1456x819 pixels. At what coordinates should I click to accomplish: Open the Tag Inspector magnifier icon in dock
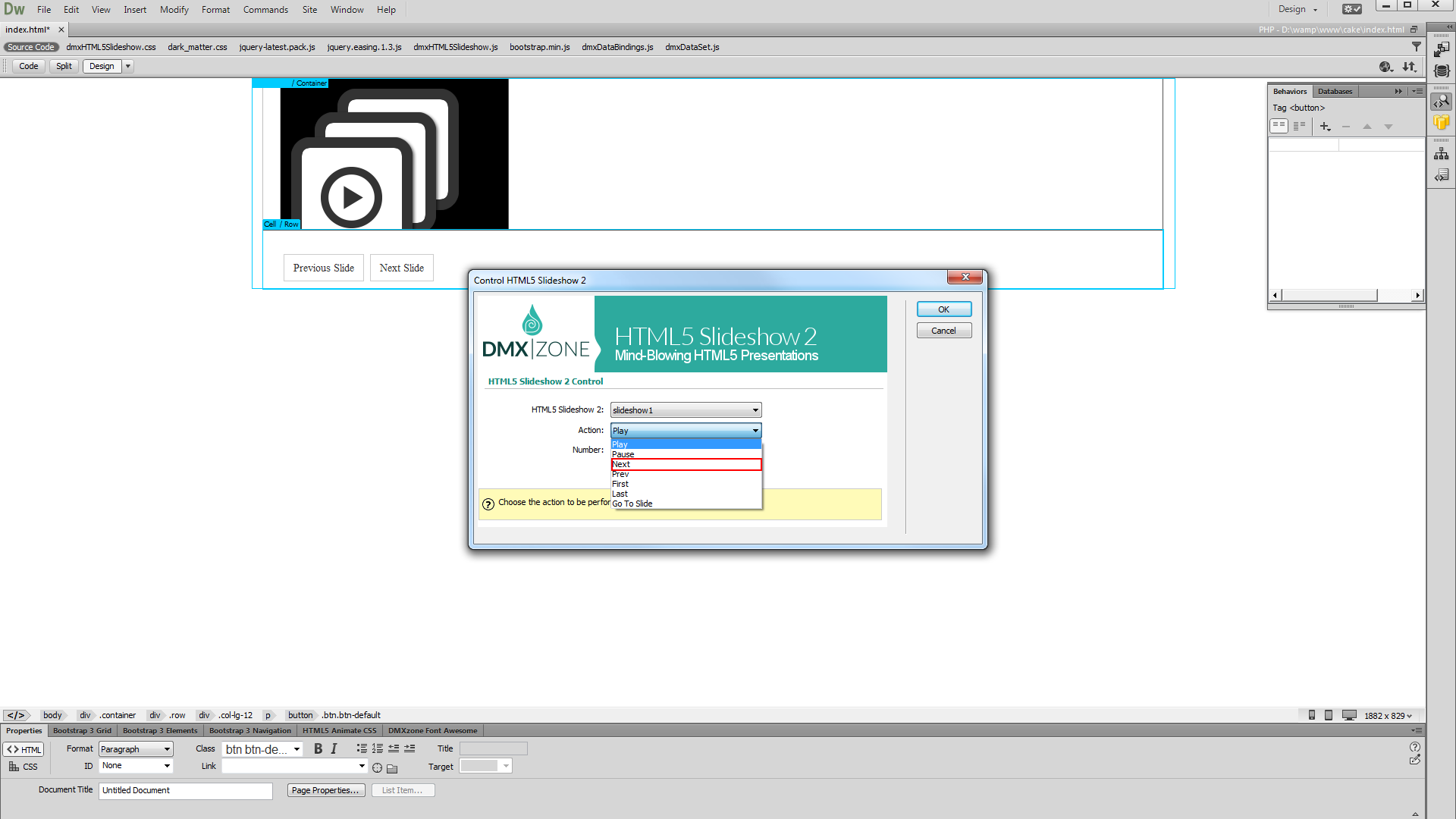[x=1442, y=102]
